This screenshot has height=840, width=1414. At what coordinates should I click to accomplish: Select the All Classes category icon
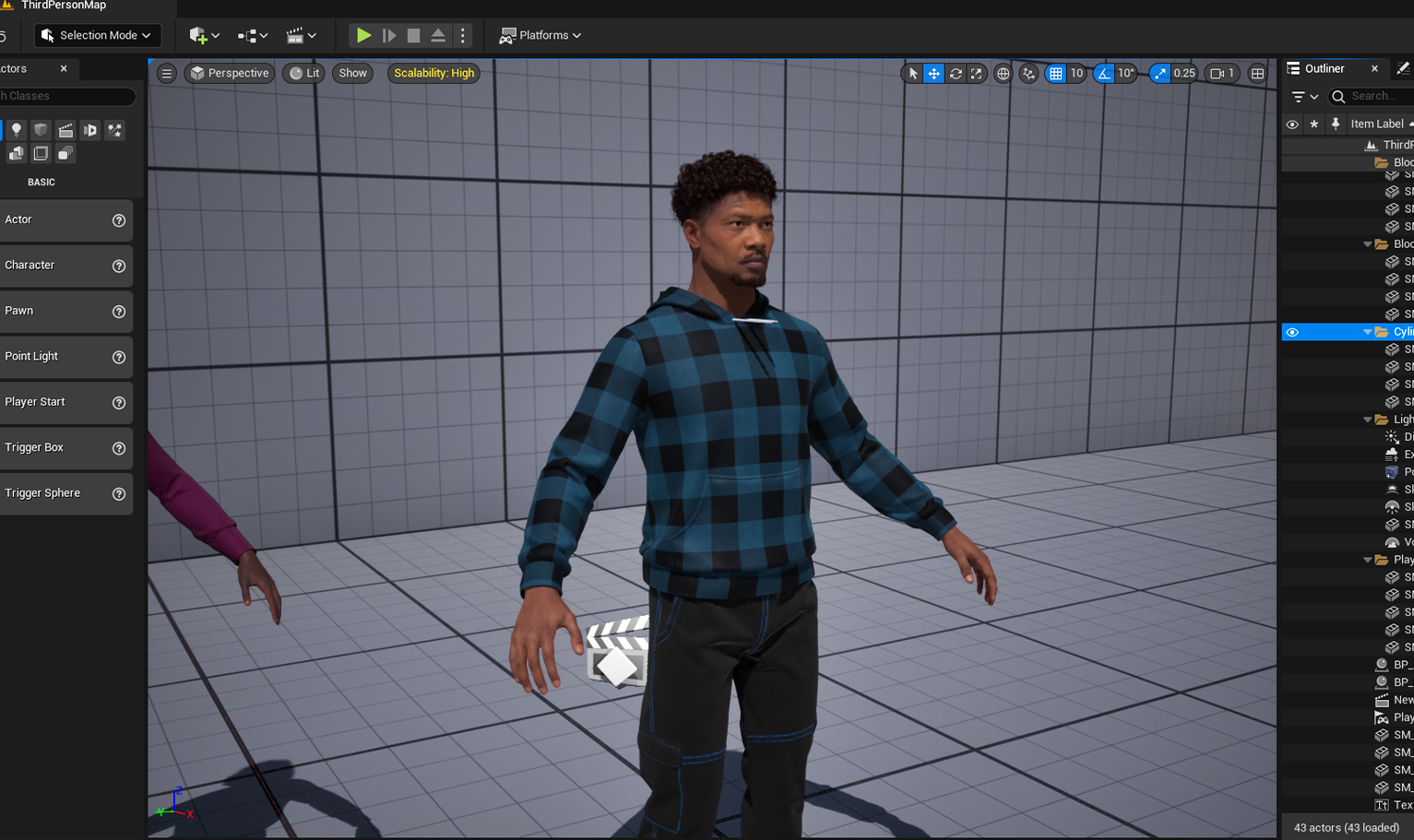(x=65, y=153)
